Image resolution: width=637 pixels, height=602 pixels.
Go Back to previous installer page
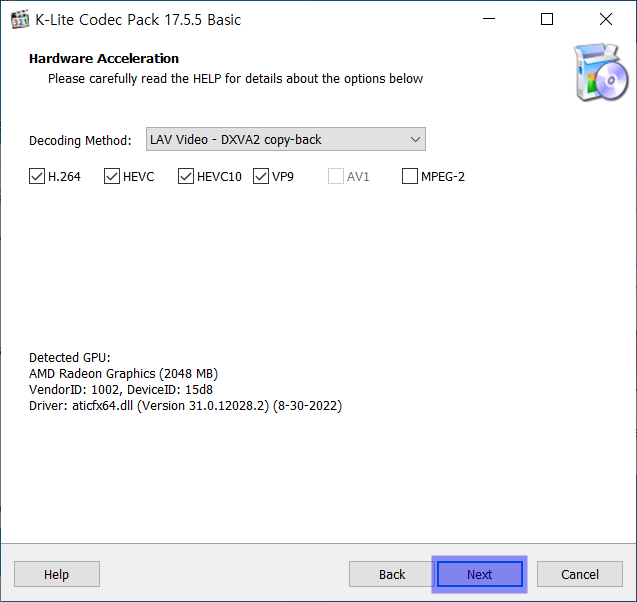[x=392, y=574]
